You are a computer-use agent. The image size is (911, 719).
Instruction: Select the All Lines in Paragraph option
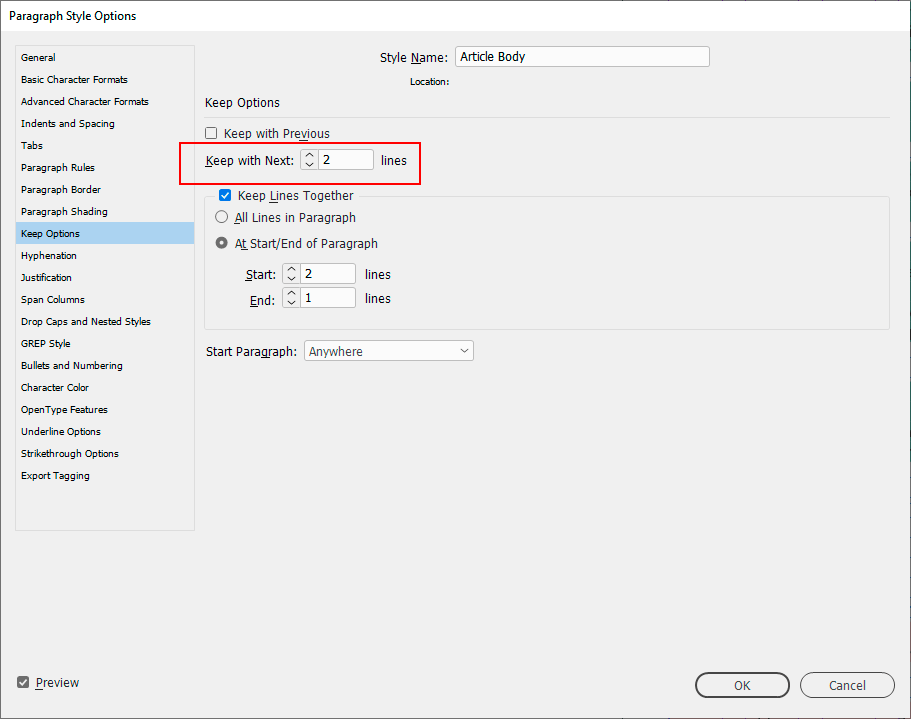[x=221, y=216]
